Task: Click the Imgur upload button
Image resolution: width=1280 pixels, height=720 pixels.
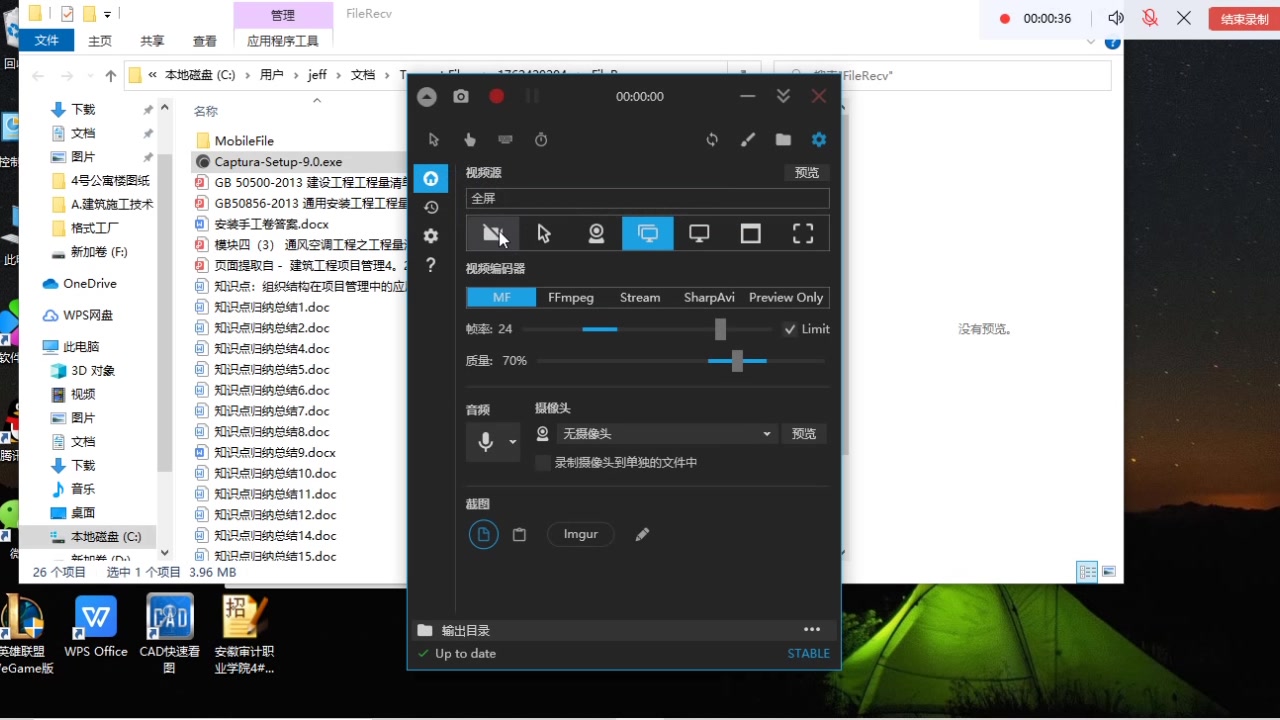Action: (x=580, y=534)
